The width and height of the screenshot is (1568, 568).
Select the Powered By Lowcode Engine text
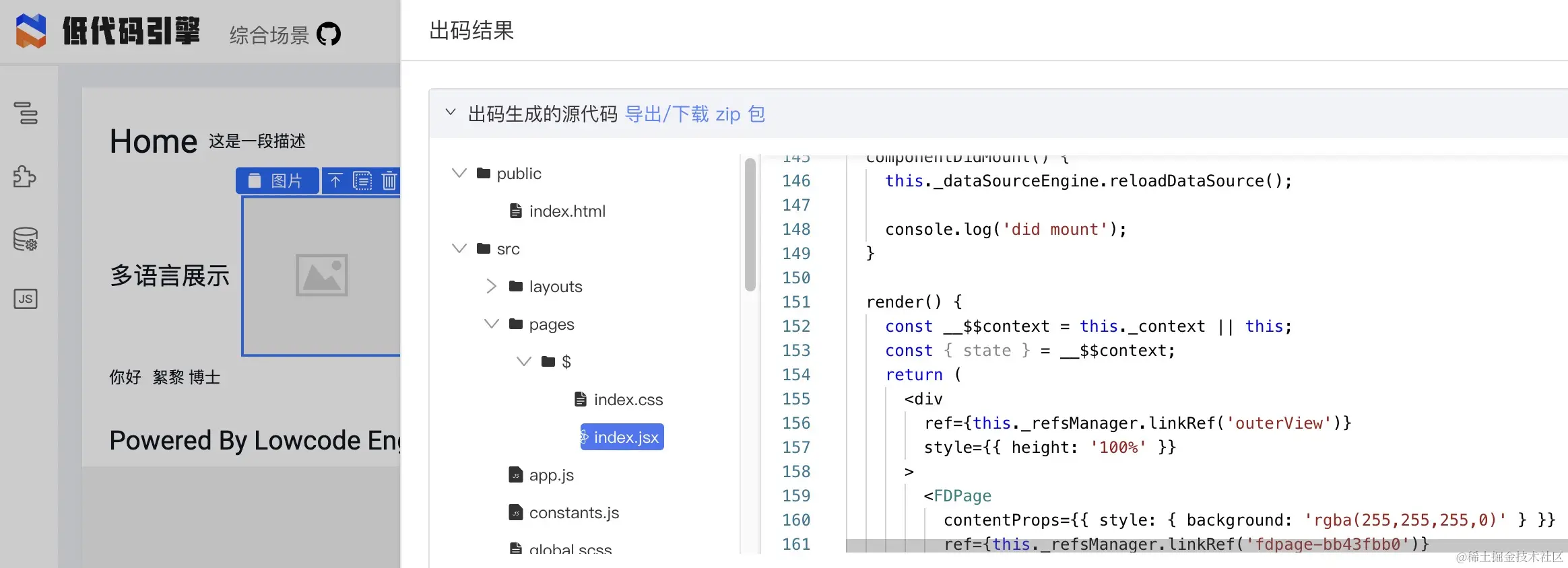255,440
